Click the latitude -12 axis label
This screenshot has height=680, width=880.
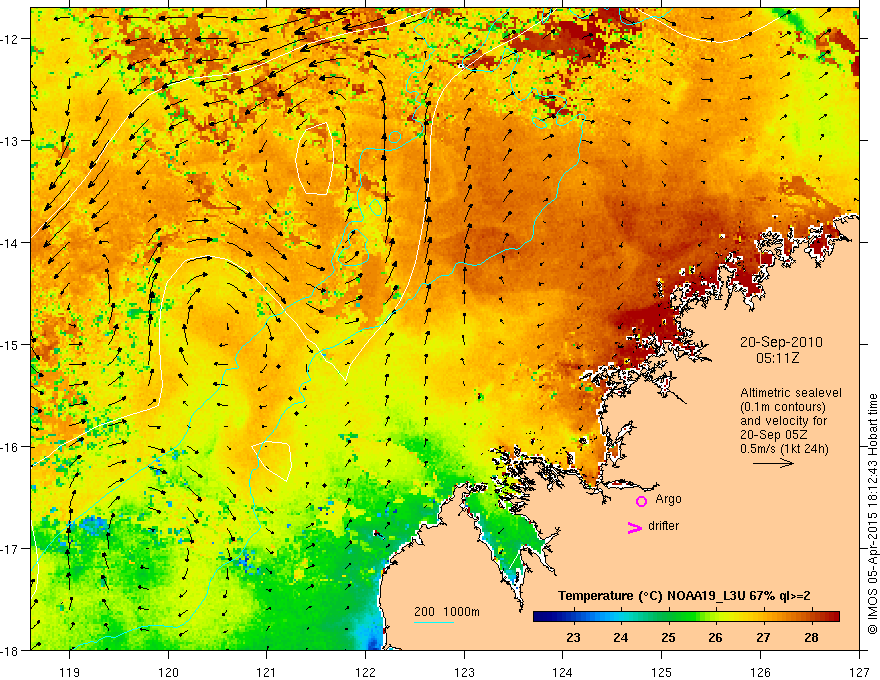10,39
